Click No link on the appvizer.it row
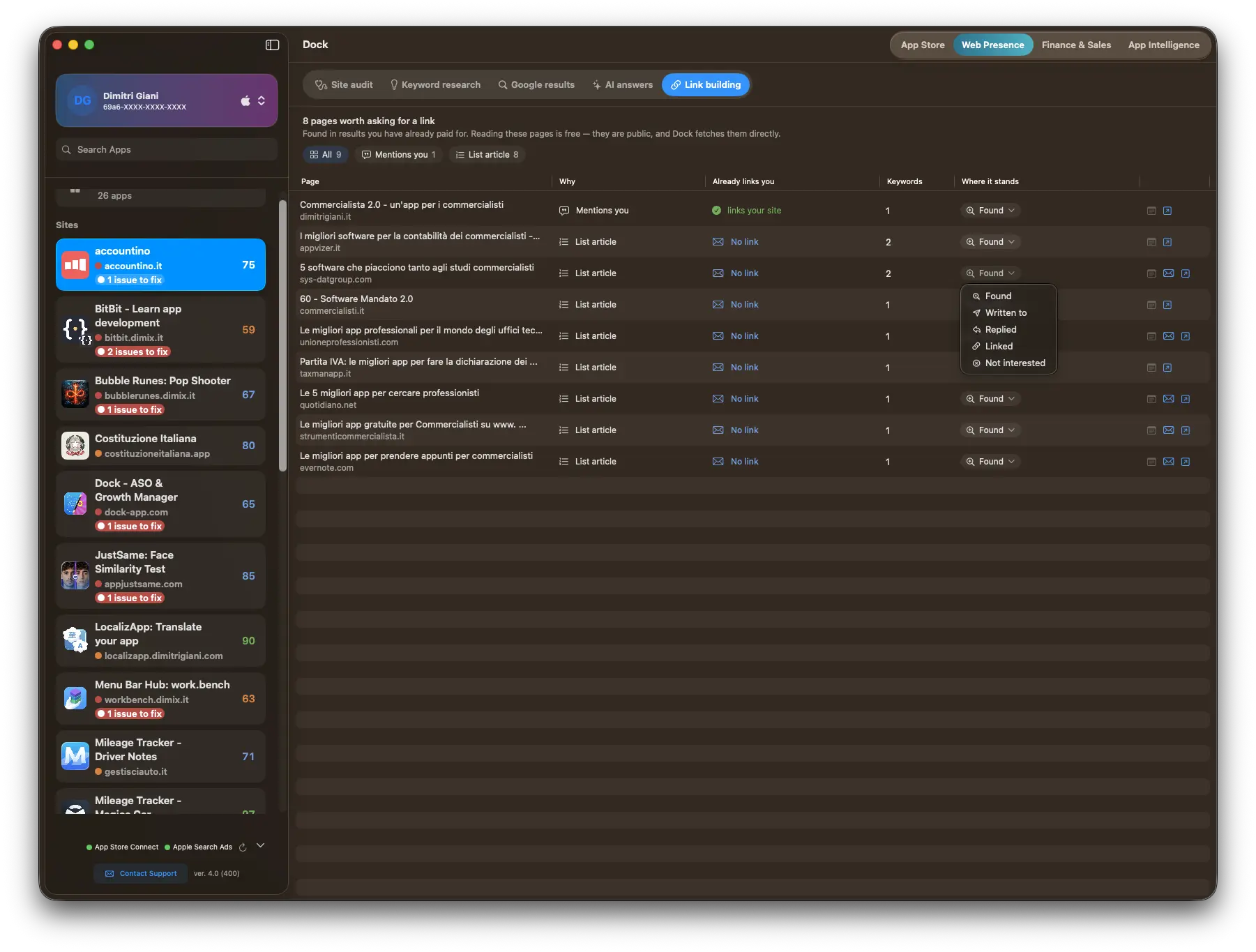The height and width of the screenshot is (952, 1256). click(x=744, y=242)
